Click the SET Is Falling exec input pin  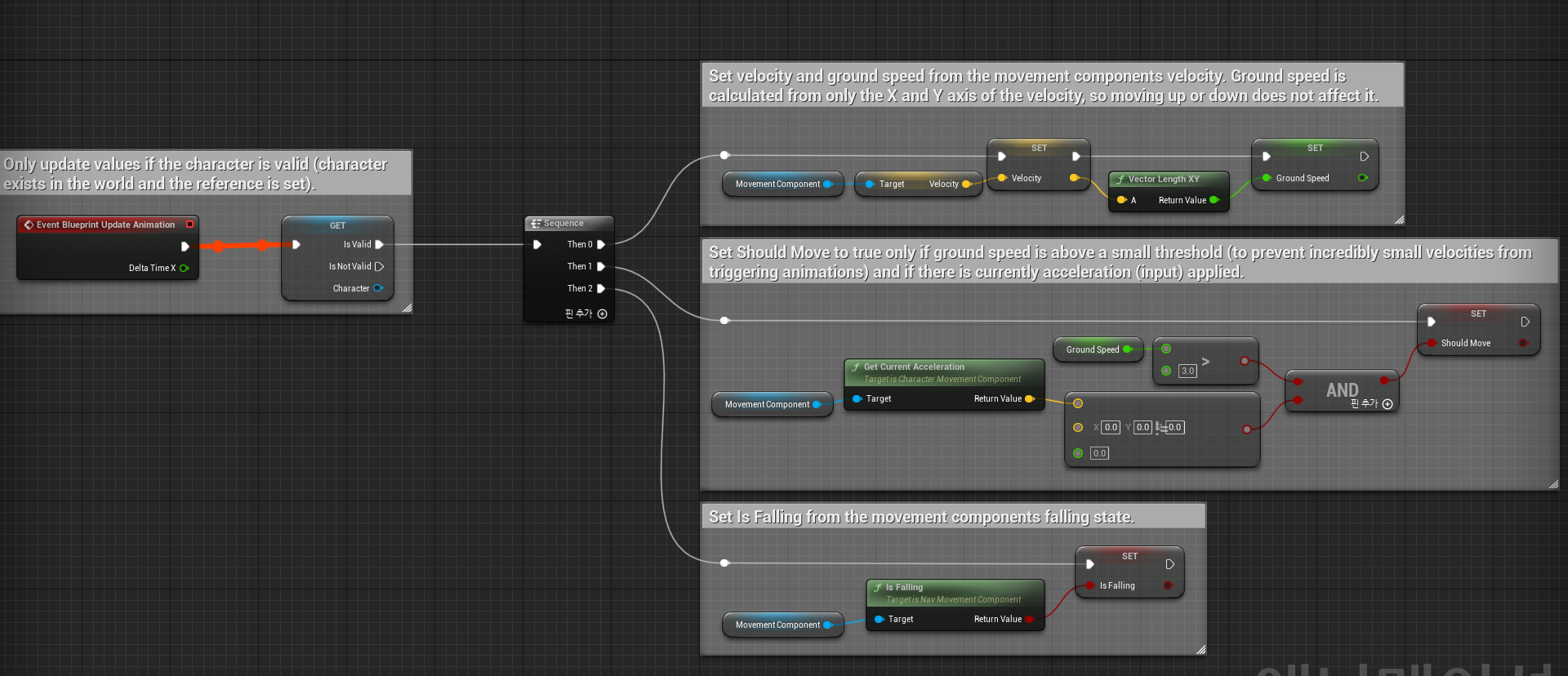(x=1089, y=564)
